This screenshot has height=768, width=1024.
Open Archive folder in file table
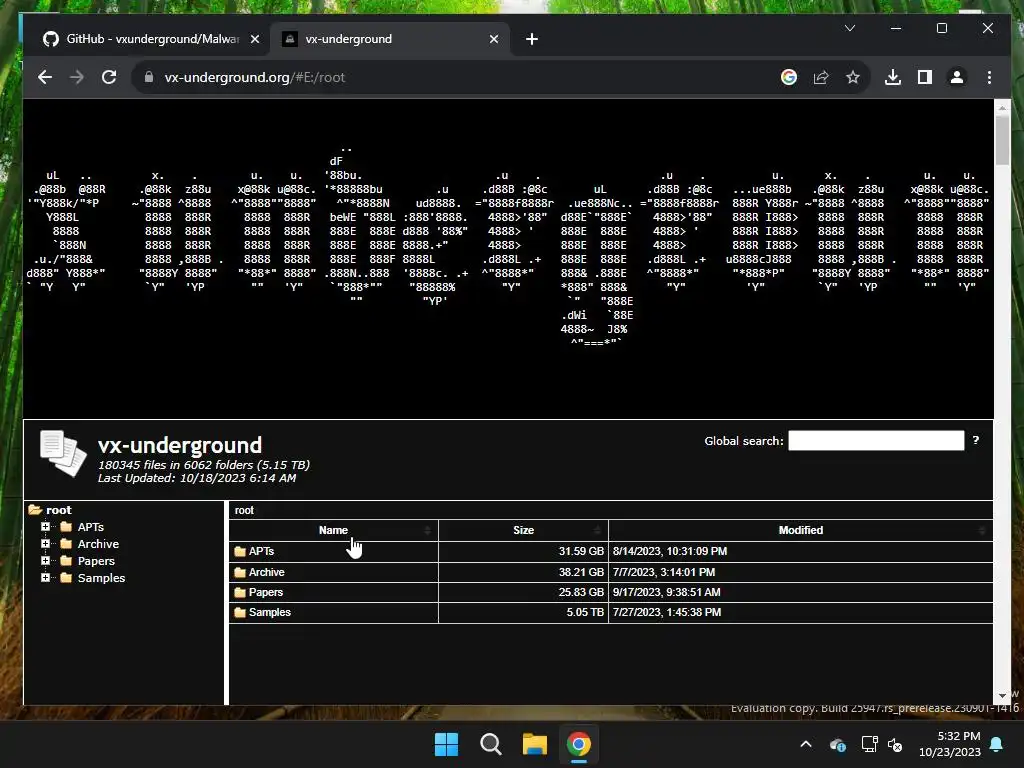(266, 572)
